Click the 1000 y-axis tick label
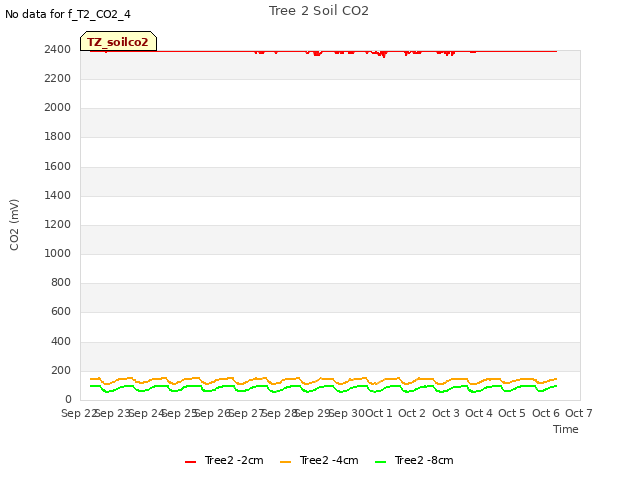 (x=58, y=253)
